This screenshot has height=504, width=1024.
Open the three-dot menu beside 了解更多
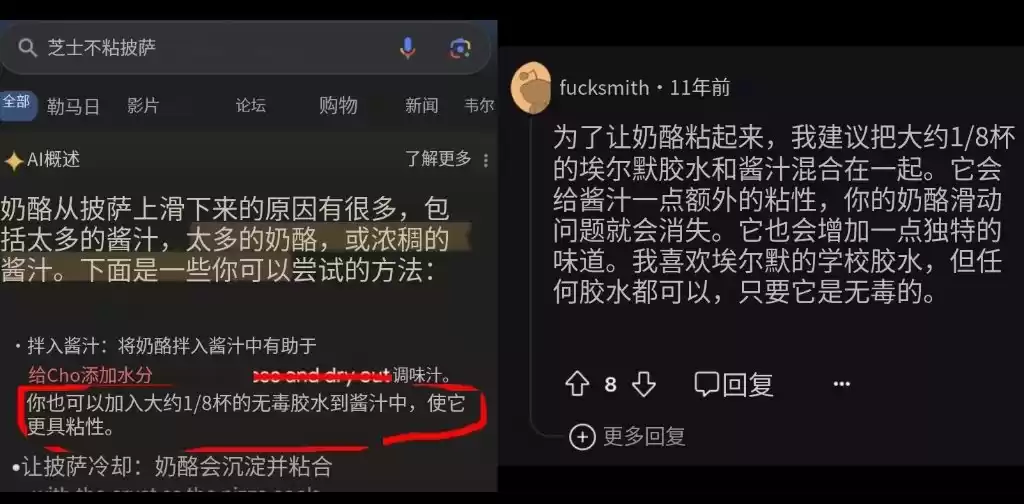click(x=485, y=160)
